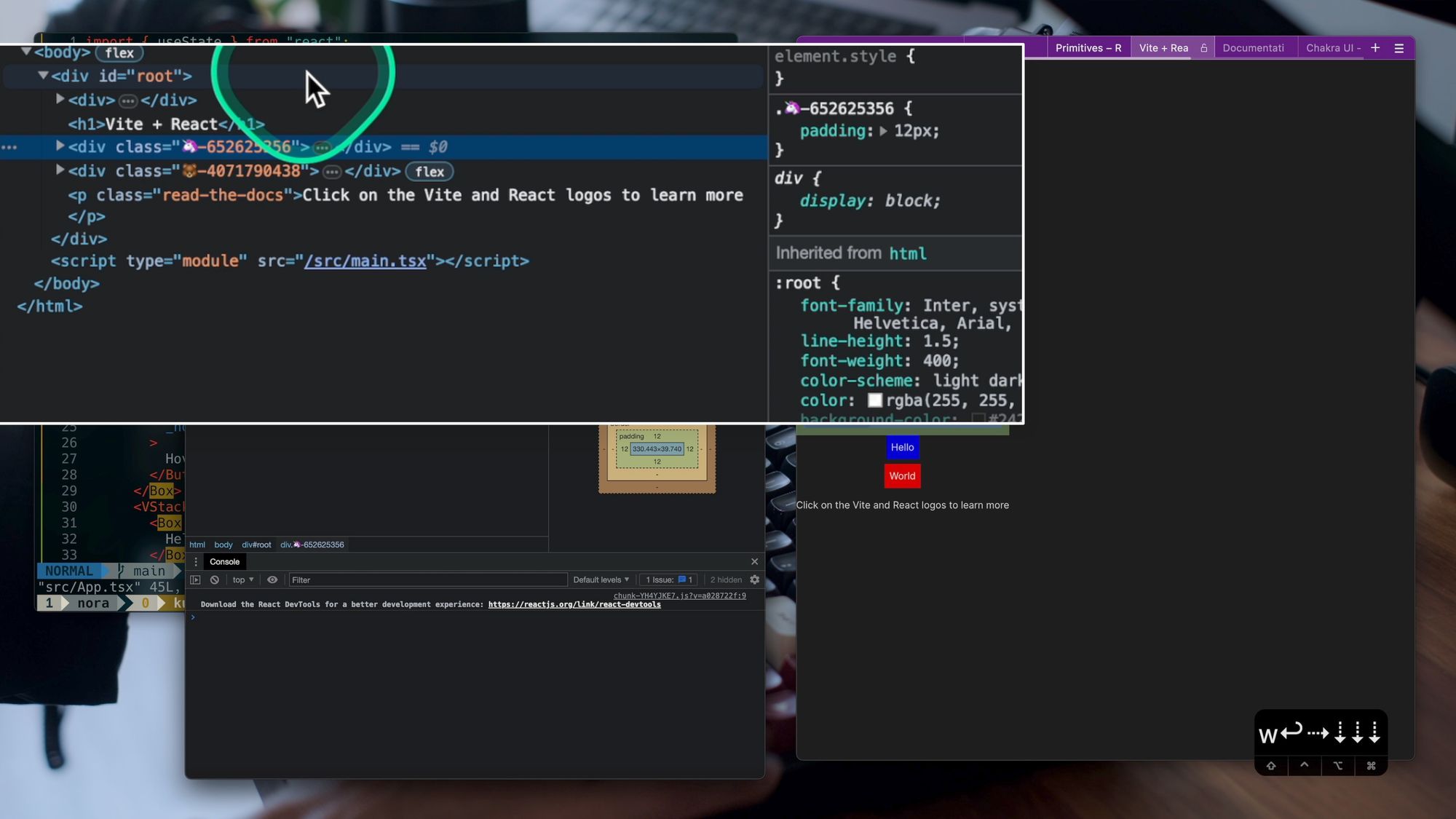Open drawer three-dot menu beside Console
The height and width of the screenshot is (819, 1456).
[195, 562]
